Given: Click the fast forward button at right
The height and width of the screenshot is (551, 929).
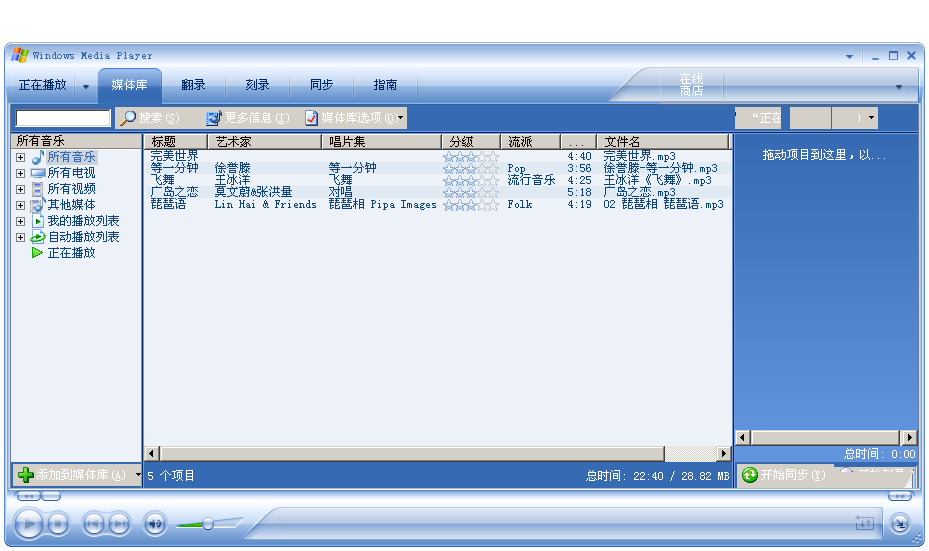Looking at the screenshot, I should point(899,496).
